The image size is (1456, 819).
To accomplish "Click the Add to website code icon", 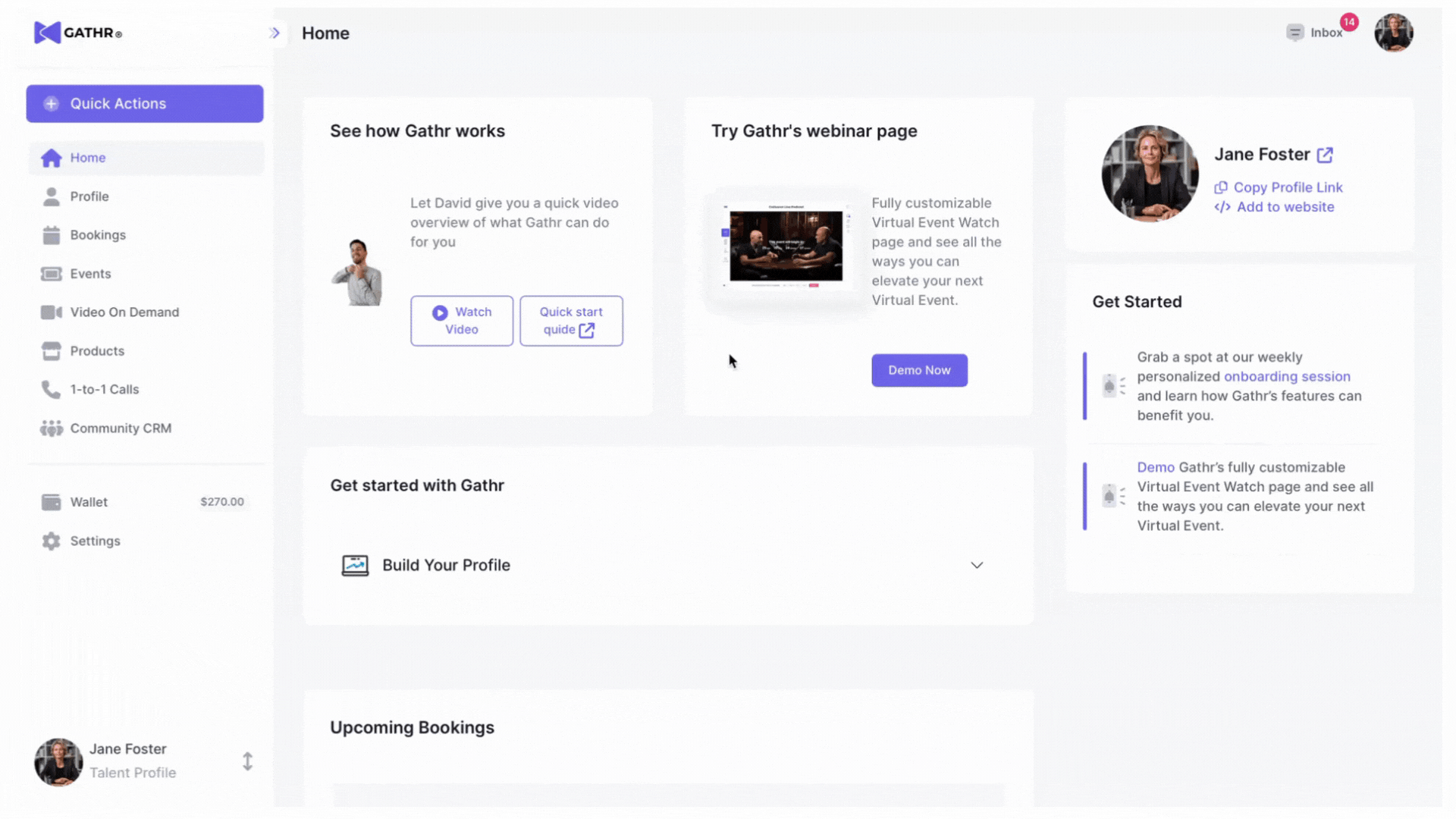I will [x=1222, y=207].
